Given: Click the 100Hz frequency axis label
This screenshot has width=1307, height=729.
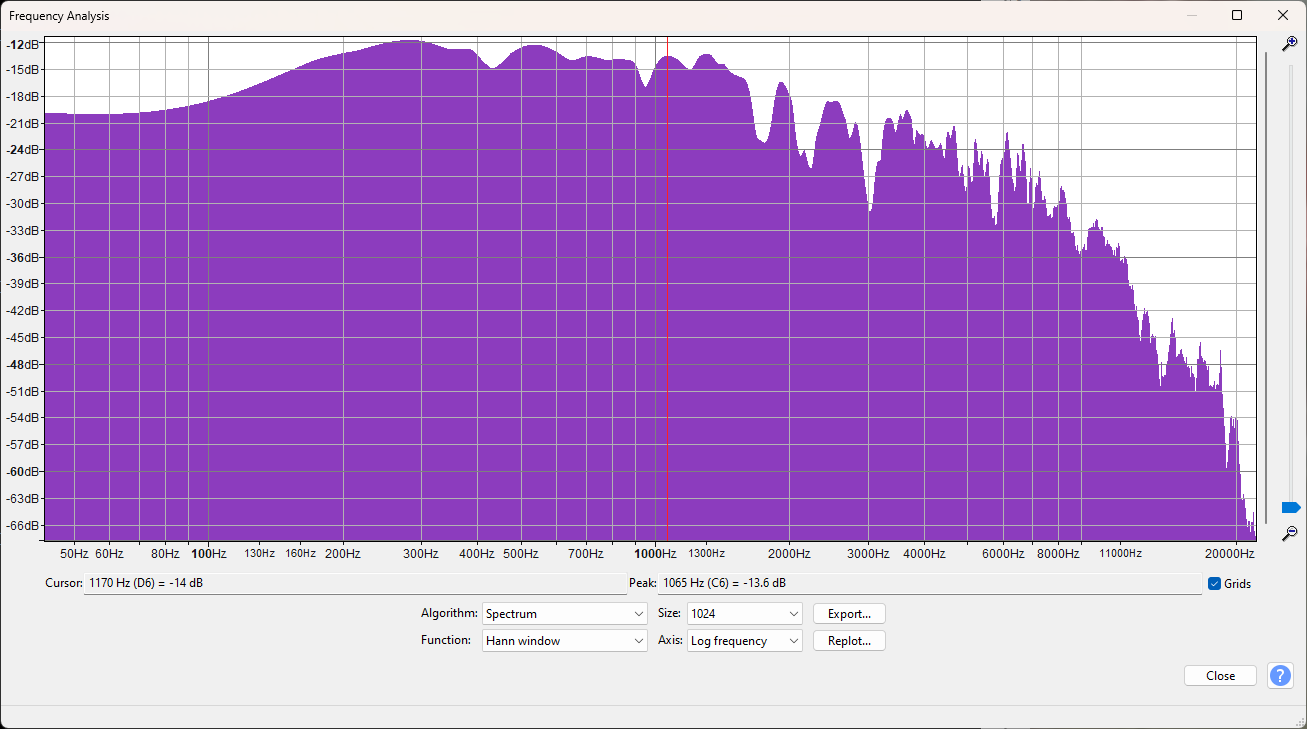Looking at the screenshot, I should click(x=208, y=553).
